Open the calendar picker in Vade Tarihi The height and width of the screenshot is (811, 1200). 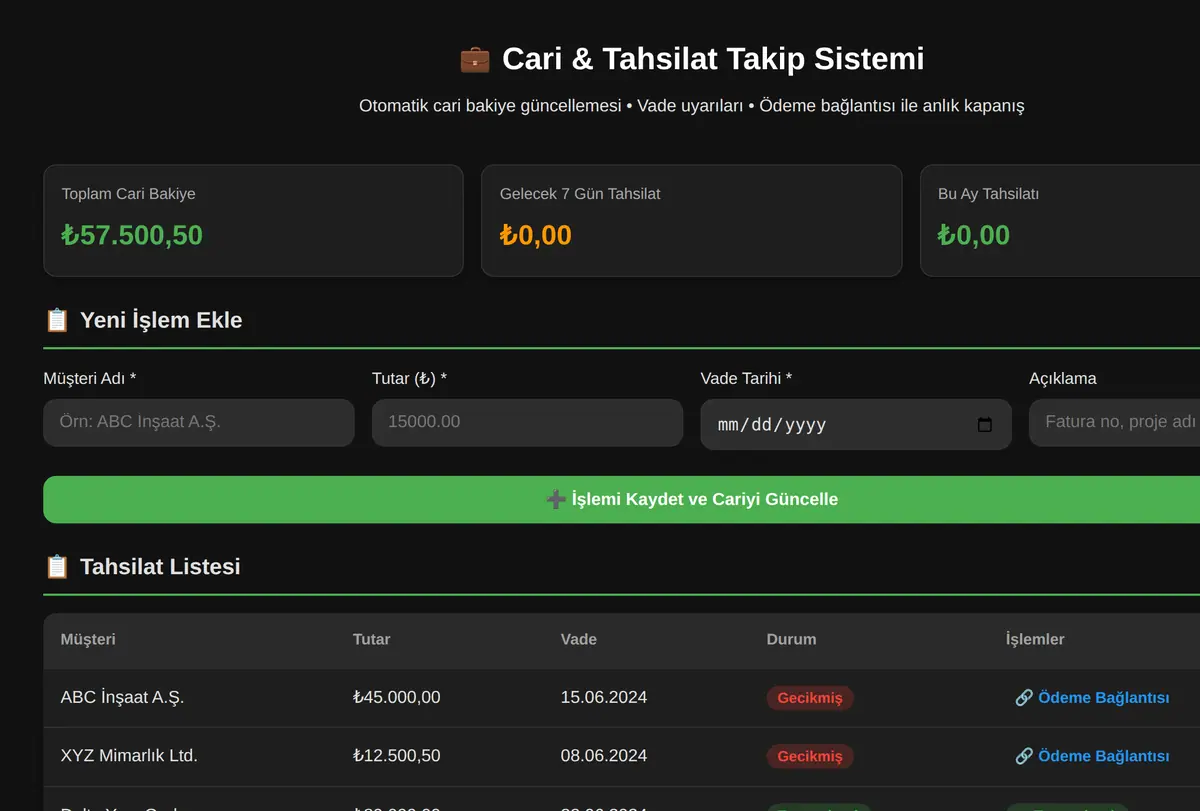(985, 425)
